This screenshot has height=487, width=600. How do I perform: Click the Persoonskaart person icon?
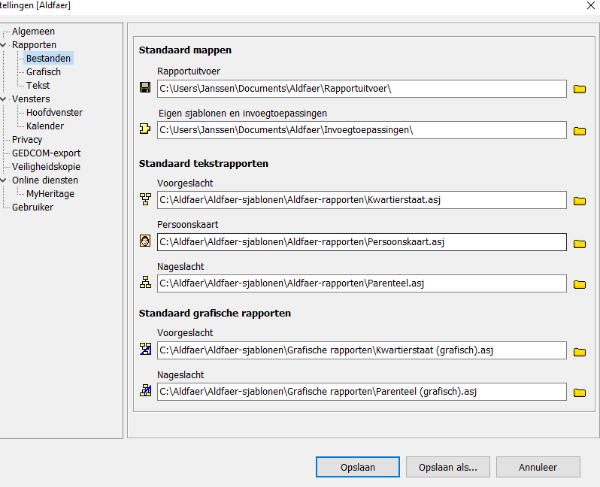[146, 242]
